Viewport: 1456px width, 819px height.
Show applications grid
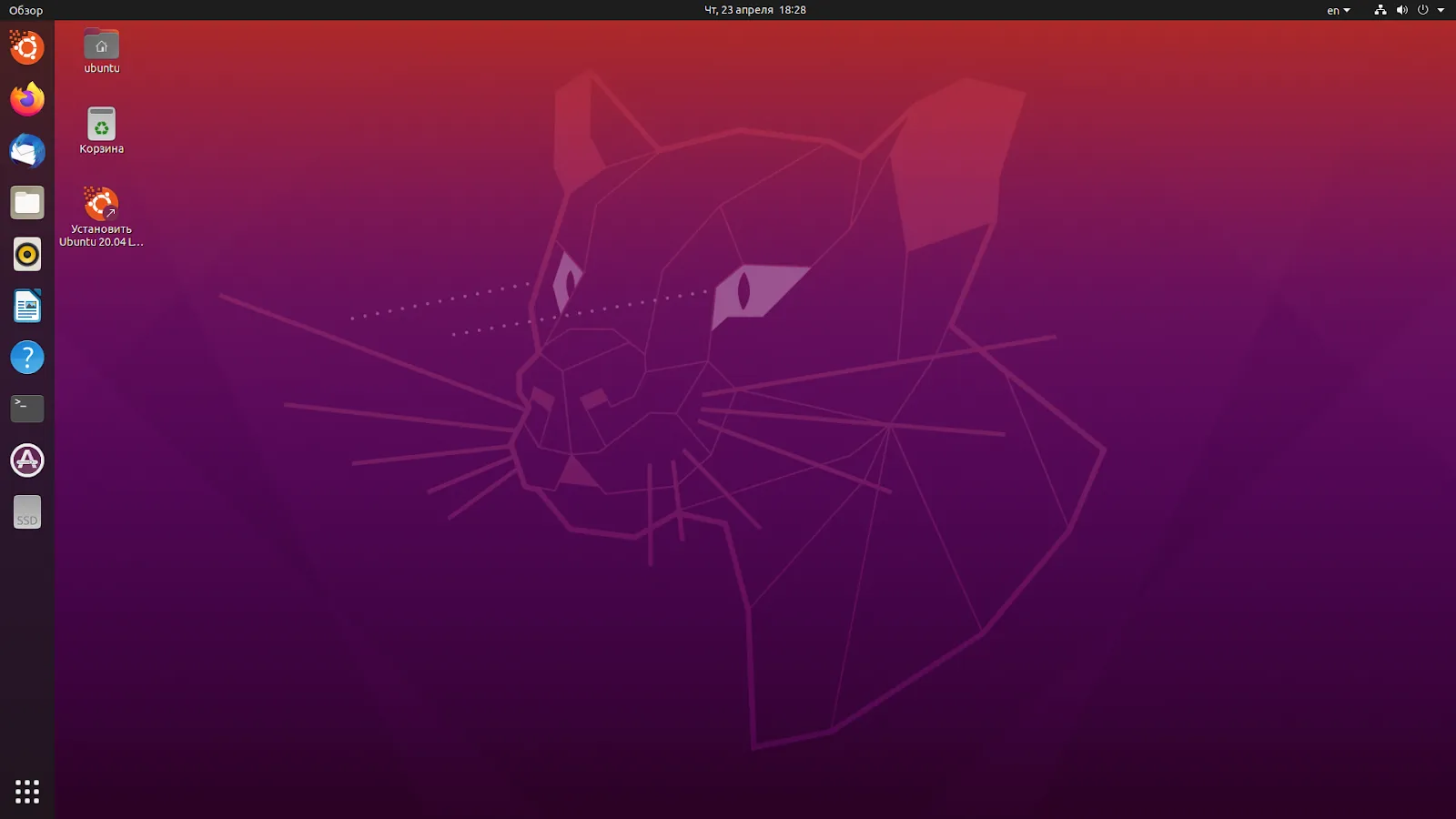click(27, 792)
